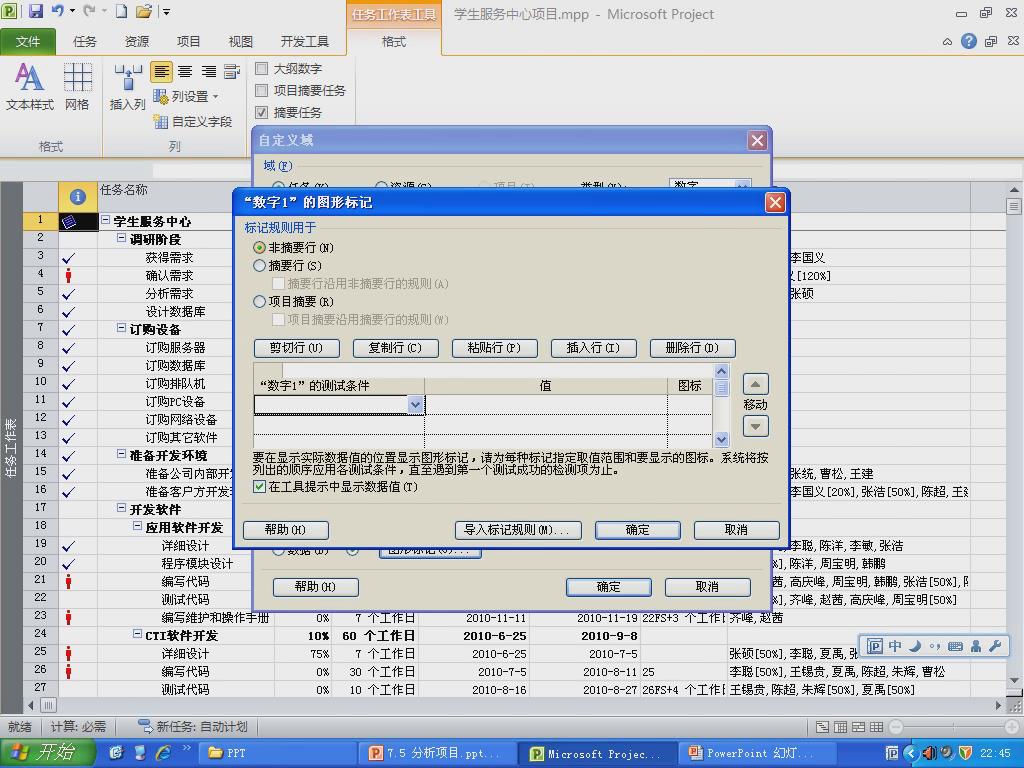Select center align icon in ribbon

pos(185,72)
